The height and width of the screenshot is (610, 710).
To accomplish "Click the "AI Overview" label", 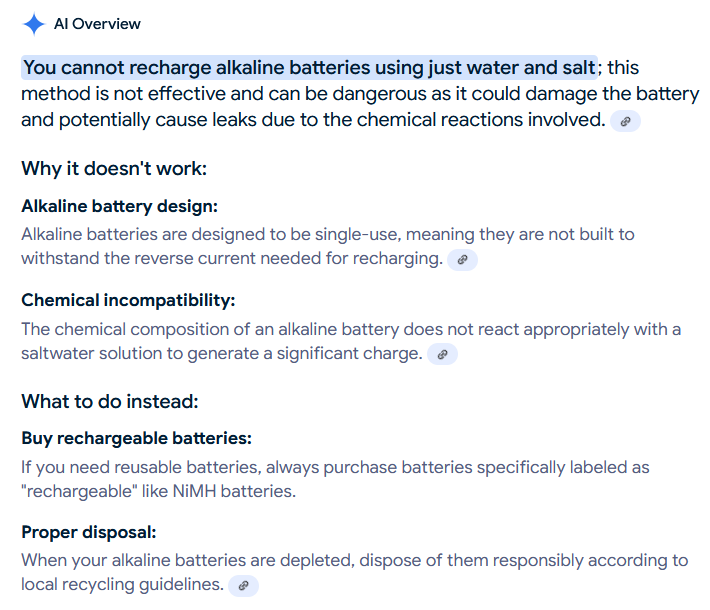I will [97, 24].
